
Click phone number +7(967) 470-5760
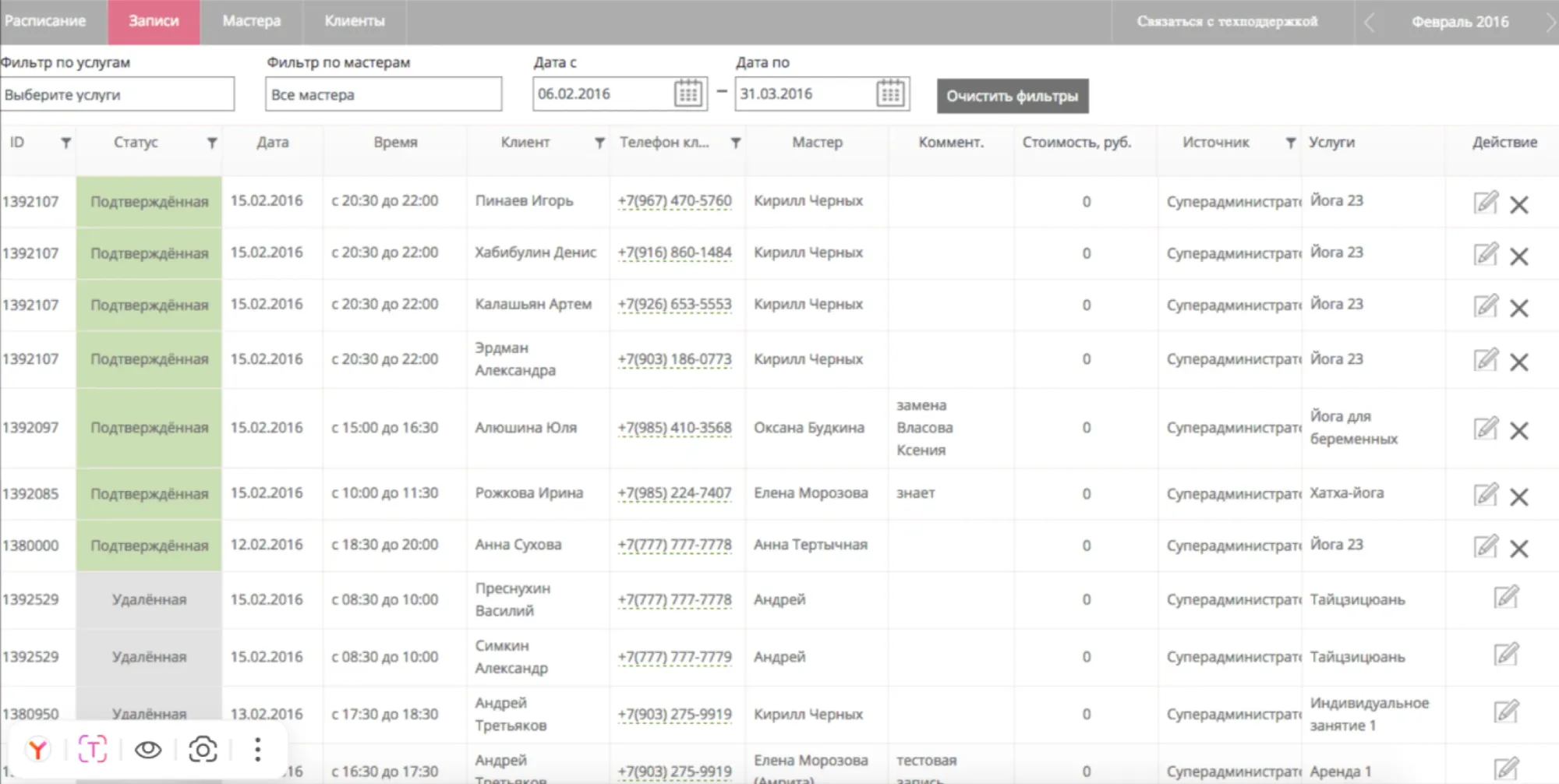coord(675,200)
